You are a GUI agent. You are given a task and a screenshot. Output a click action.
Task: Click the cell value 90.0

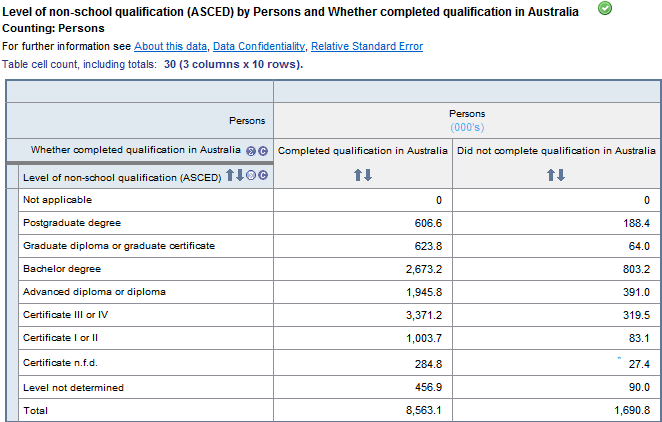pos(639,387)
